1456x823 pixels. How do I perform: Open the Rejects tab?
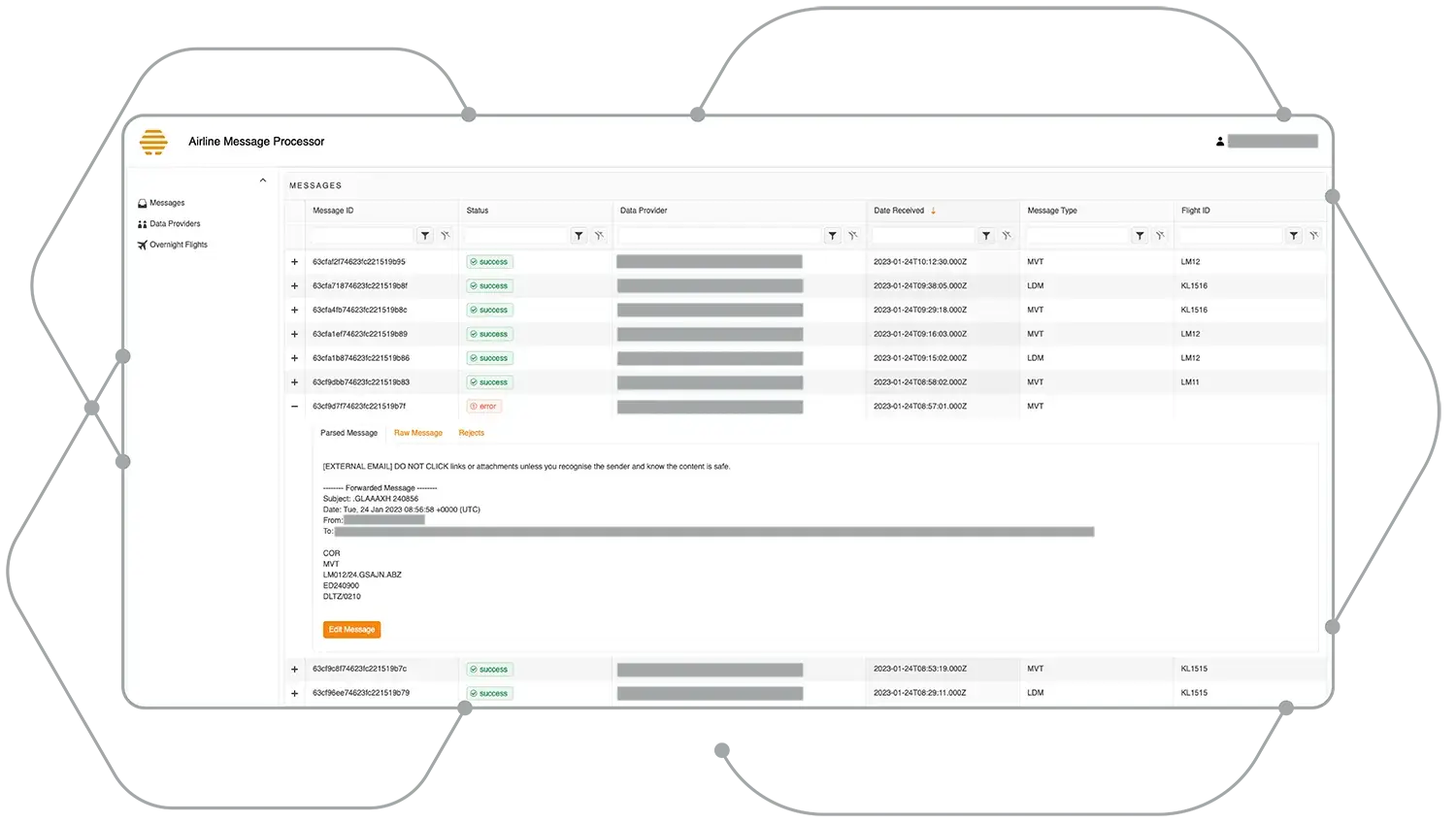pyautogui.click(x=472, y=433)
